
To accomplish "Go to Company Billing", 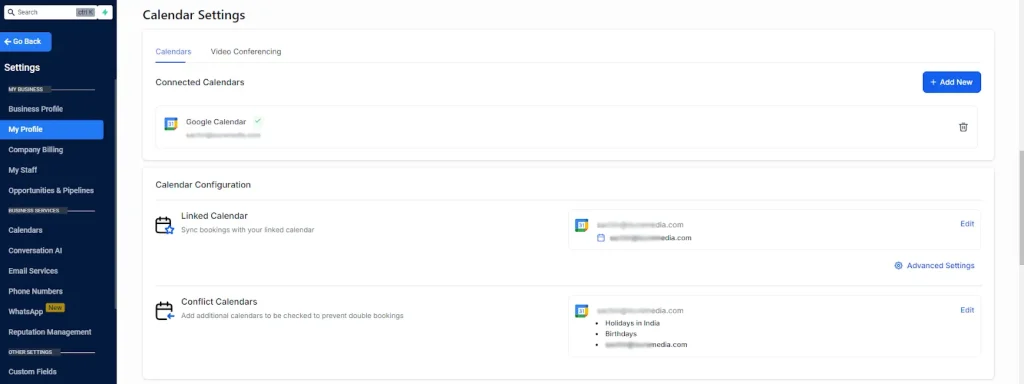I will pyautogui.click(x=36, y=150).
